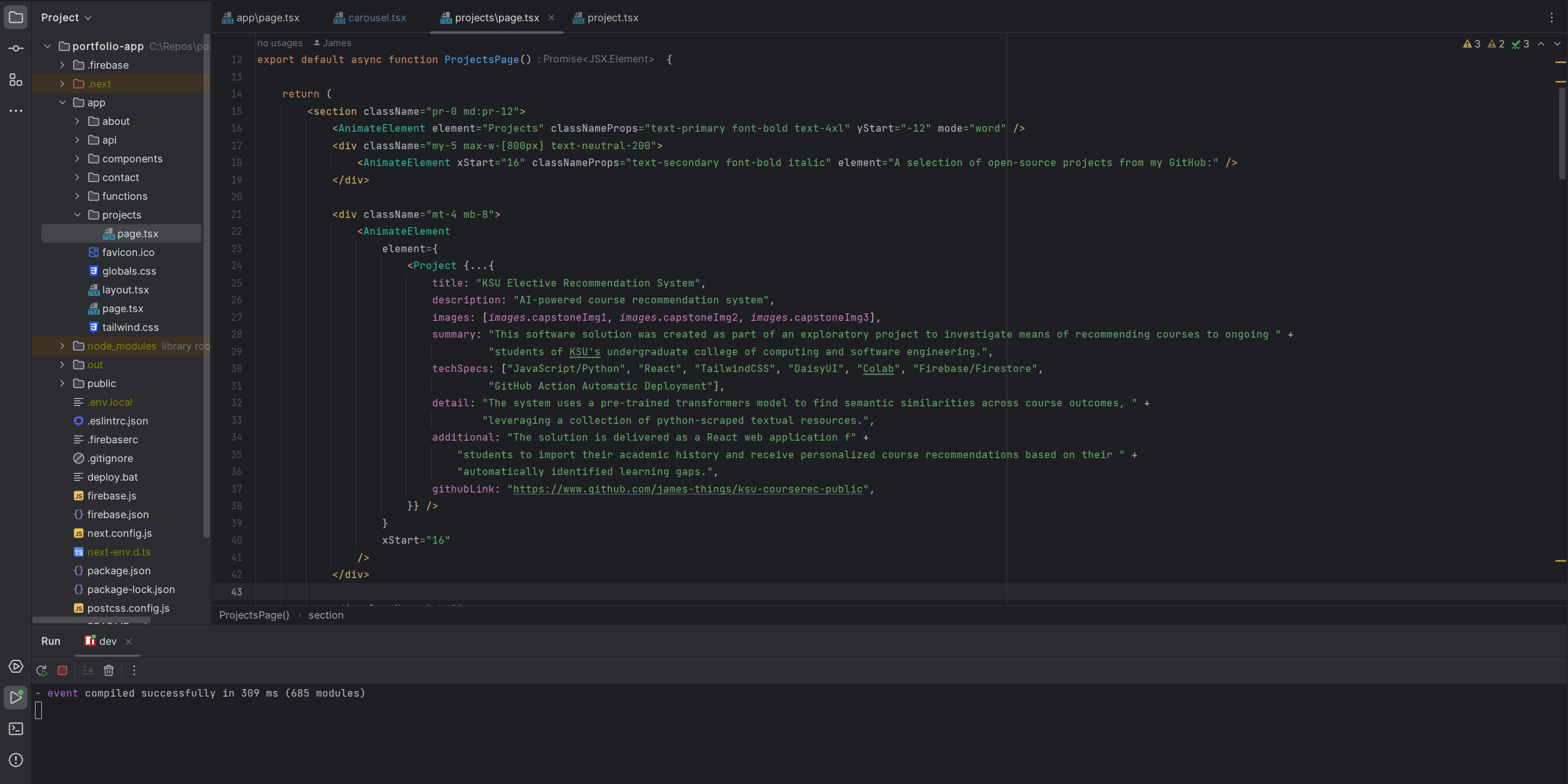Open the Project tool window icon

pos(16,17)
